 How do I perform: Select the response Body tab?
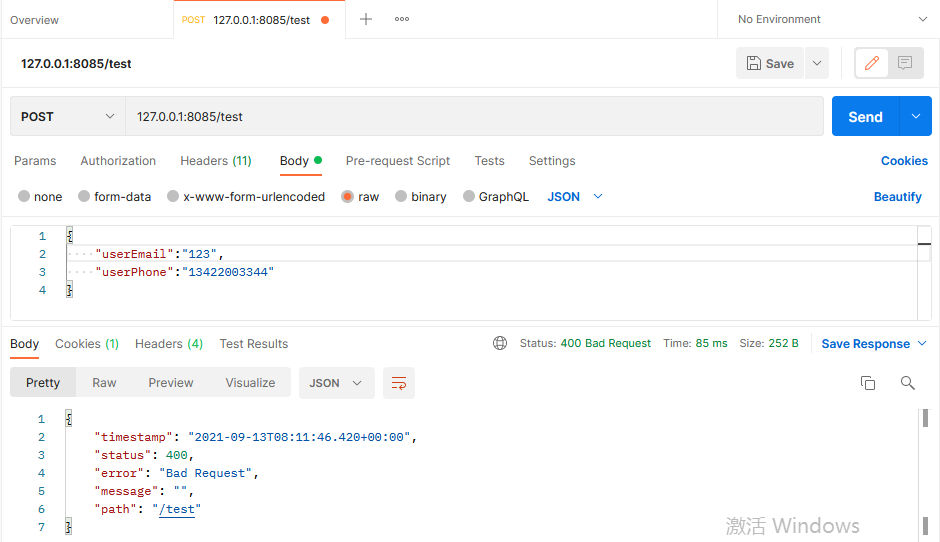(x=25, y=344)
